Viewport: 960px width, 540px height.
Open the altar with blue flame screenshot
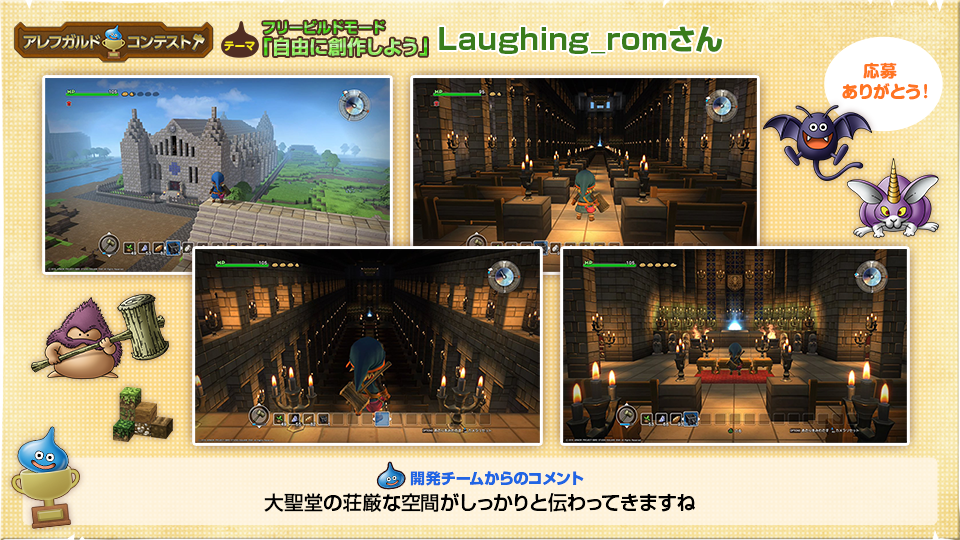pyautogui.click(x=735, y=346)
